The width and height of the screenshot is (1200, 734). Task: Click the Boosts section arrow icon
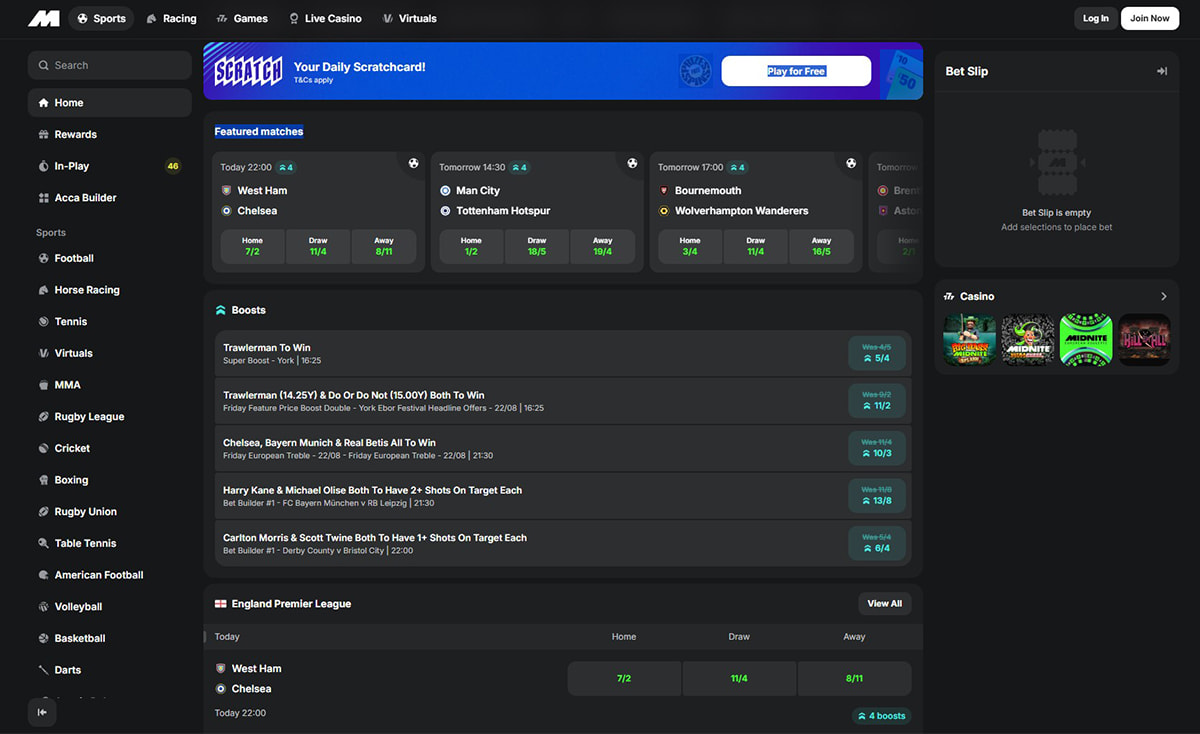point(221,310)
